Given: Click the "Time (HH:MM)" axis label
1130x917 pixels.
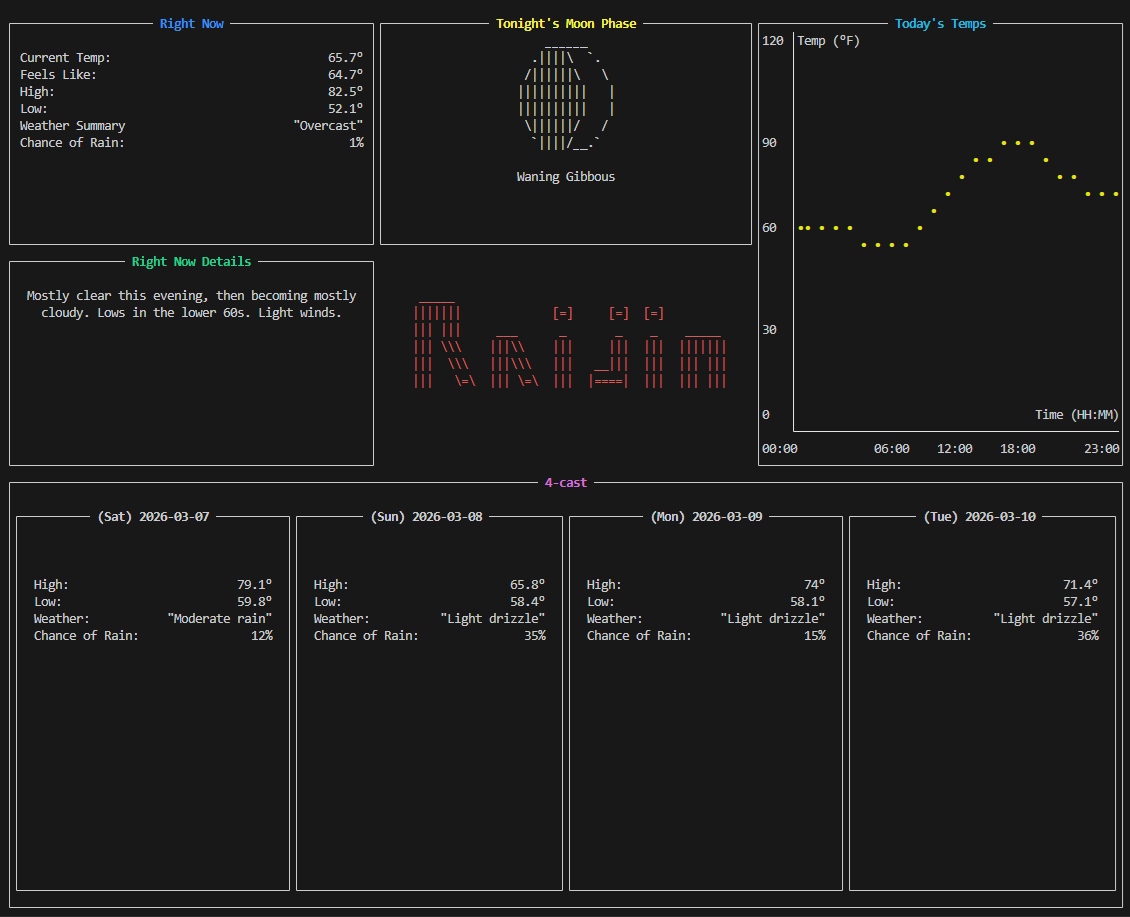Looking at the screenshot, I should point(1076,415).
